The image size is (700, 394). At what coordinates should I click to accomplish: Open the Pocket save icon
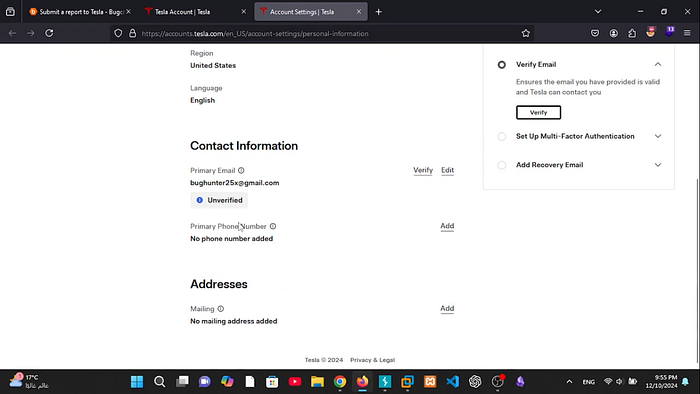pos(595,33)
